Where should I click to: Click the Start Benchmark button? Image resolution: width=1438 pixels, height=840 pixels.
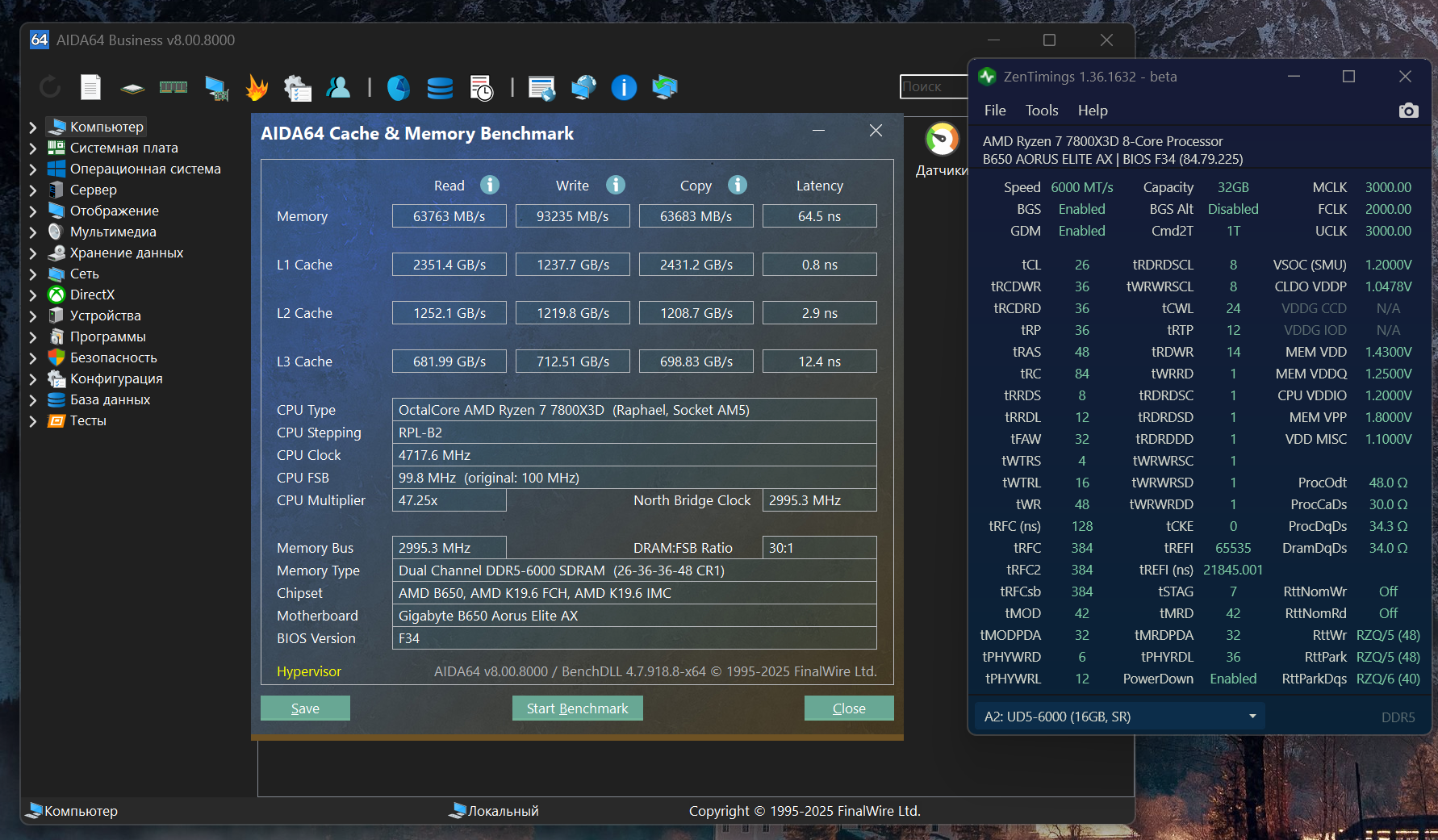578,708
